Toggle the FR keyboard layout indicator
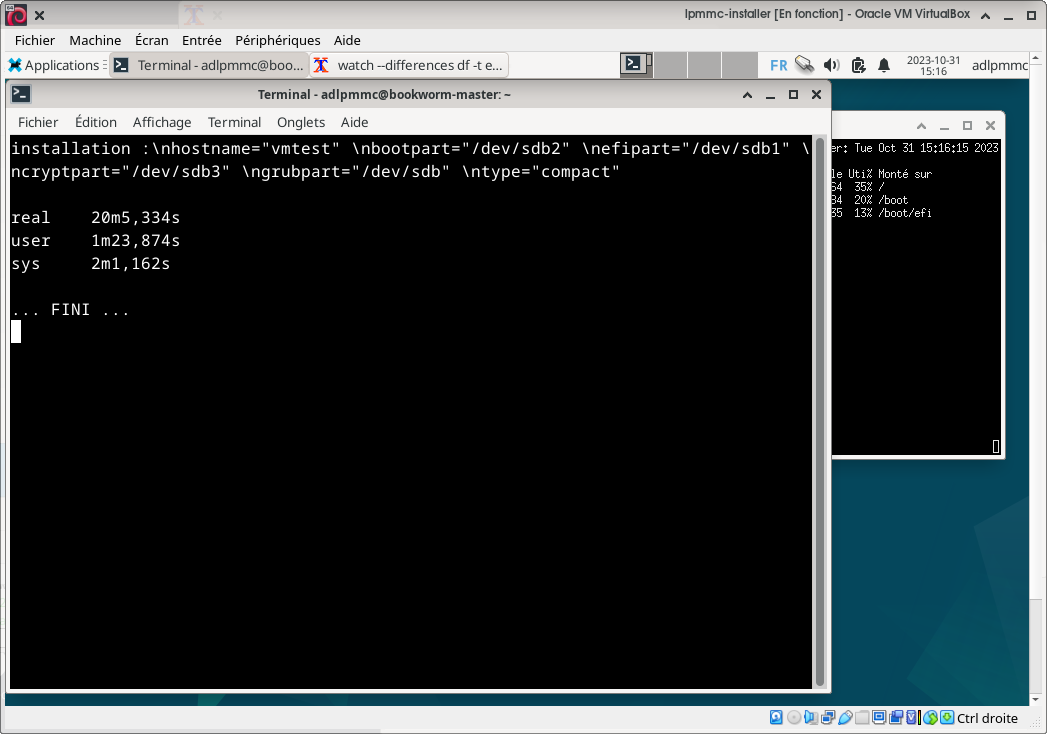The height and width of the screenshot is (734, 1047). point(778,65)
